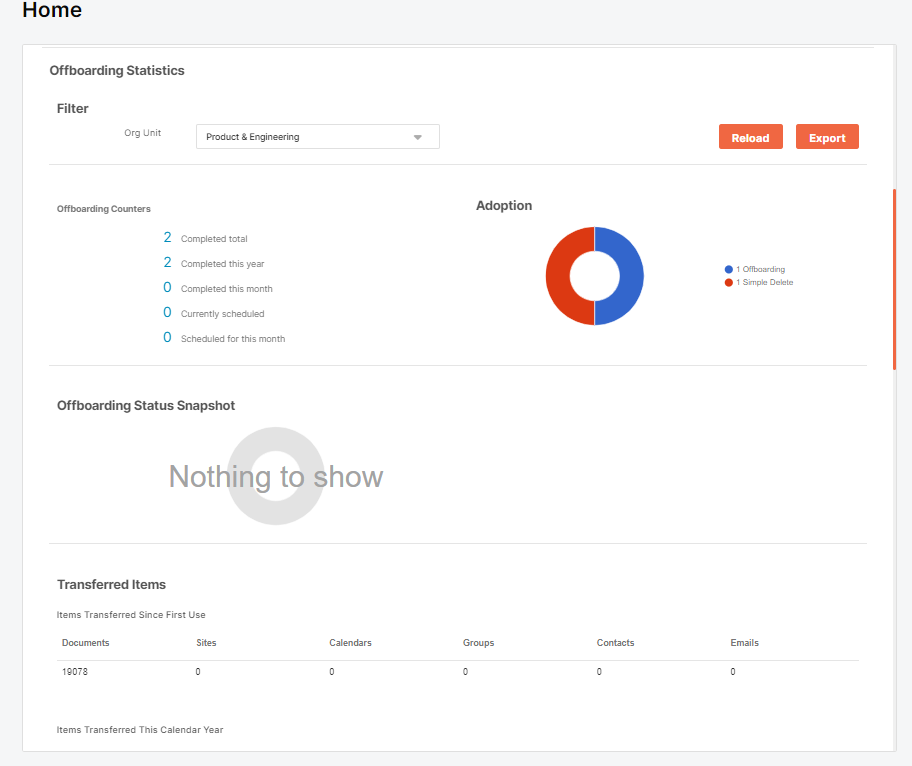Click the Emails column header
This screenshot has width=912, height=766.
click(744, 642)
